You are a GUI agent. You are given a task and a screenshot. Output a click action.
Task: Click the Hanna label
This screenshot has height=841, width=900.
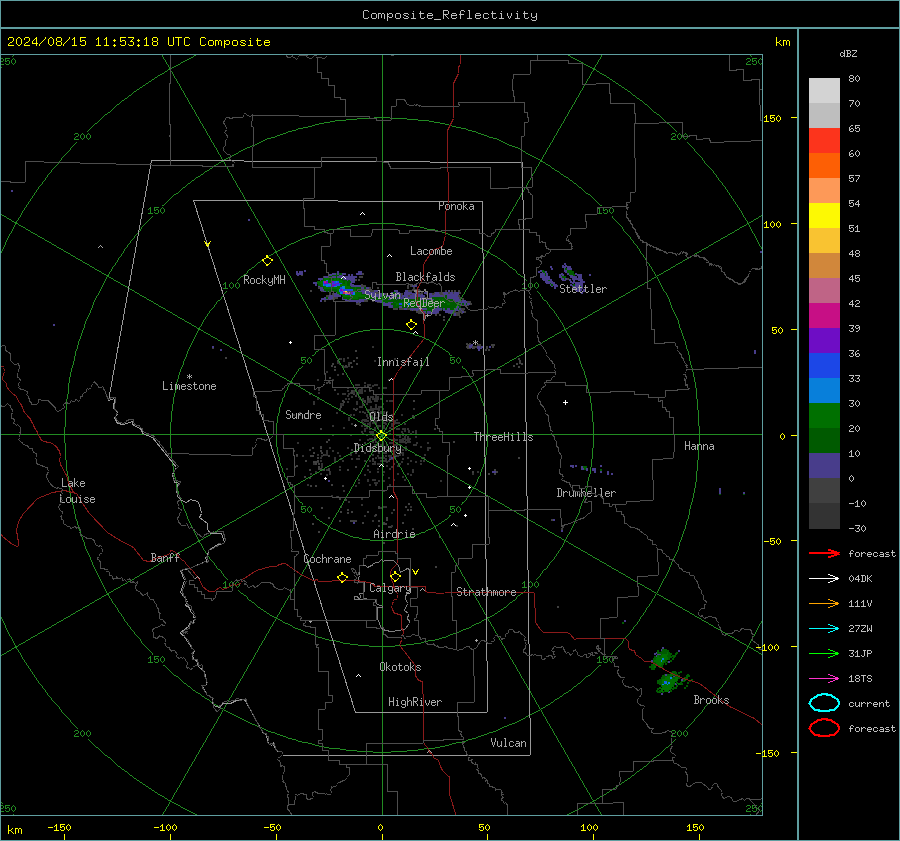click(x=699, y=446)
